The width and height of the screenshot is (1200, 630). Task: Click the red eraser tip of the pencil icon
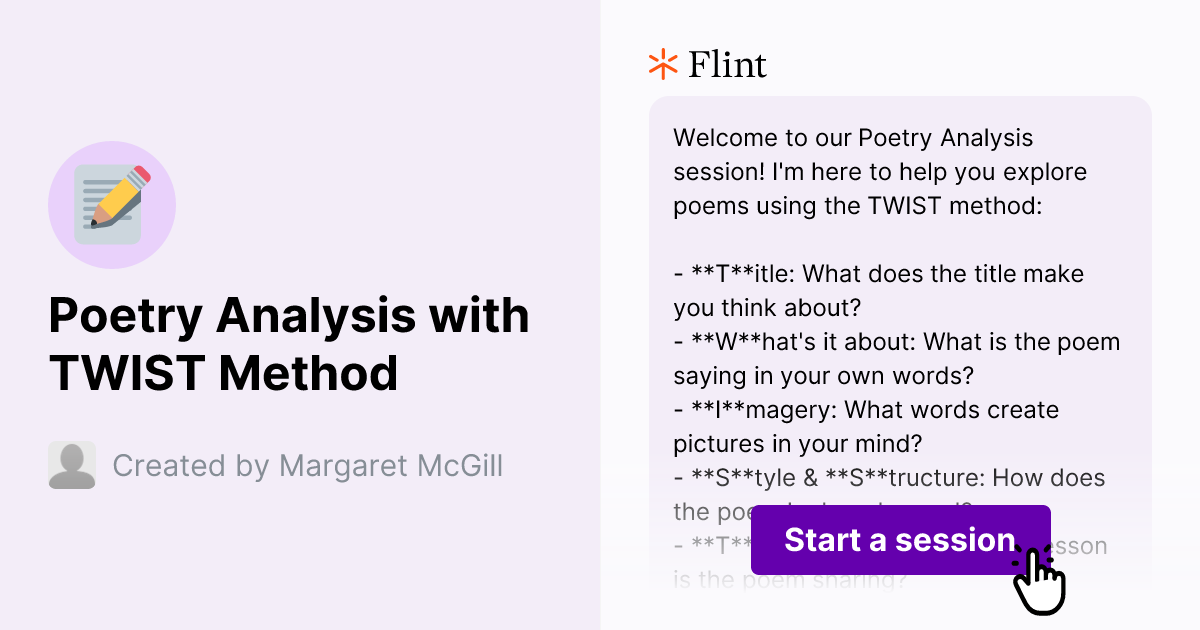point(140,172)
